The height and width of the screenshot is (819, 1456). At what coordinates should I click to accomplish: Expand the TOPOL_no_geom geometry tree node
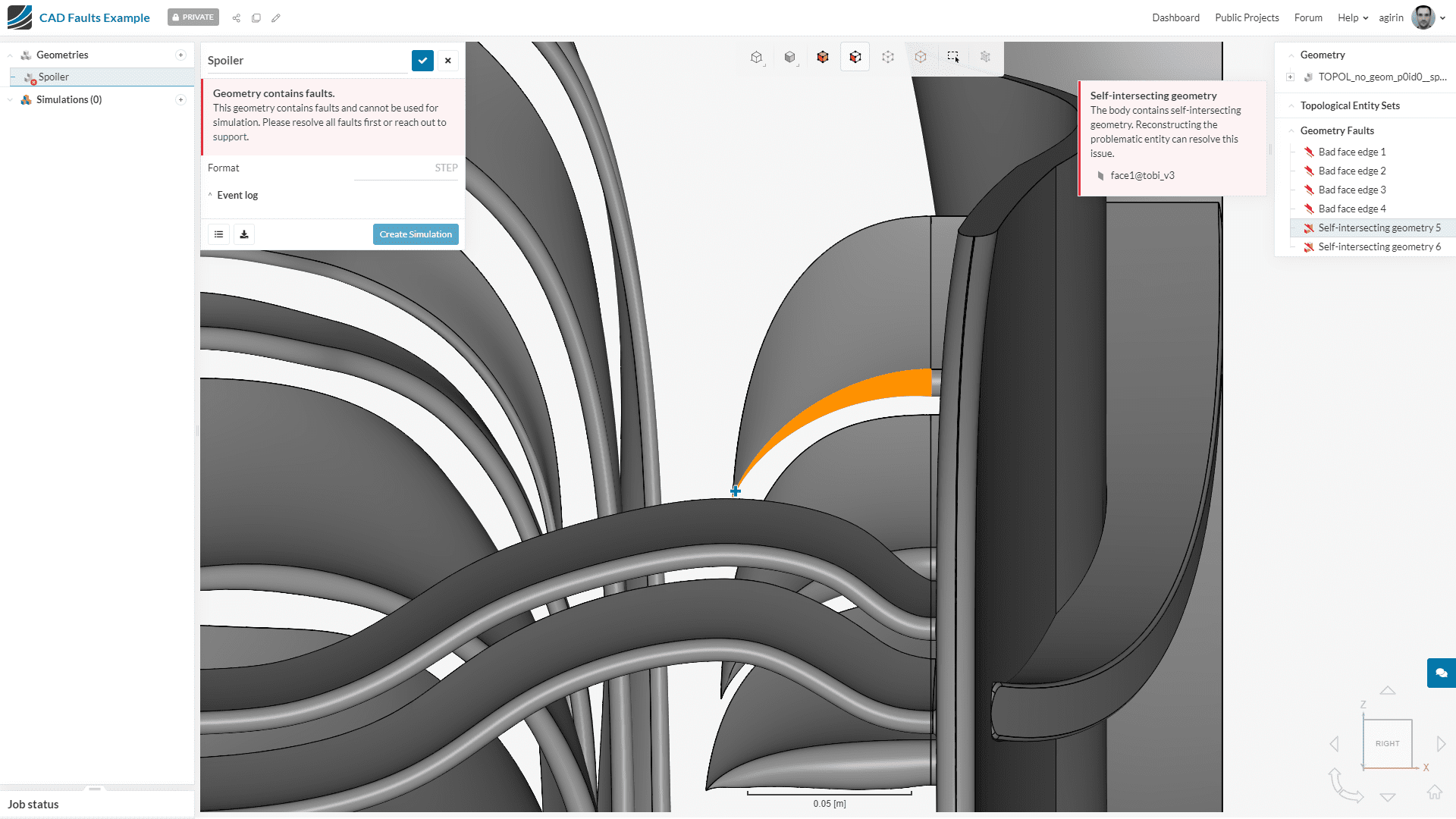1290,77
